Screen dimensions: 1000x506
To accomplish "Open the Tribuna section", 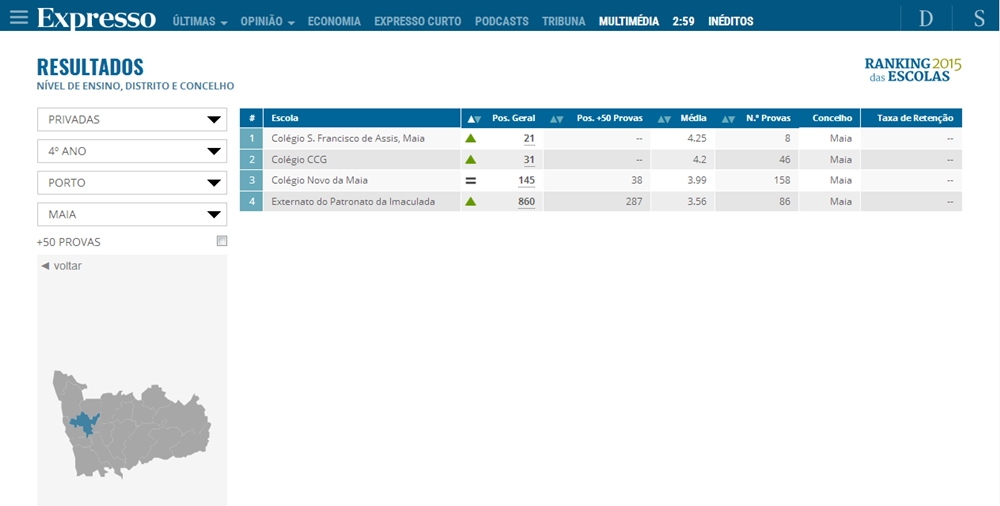I will tap(564, 22).
